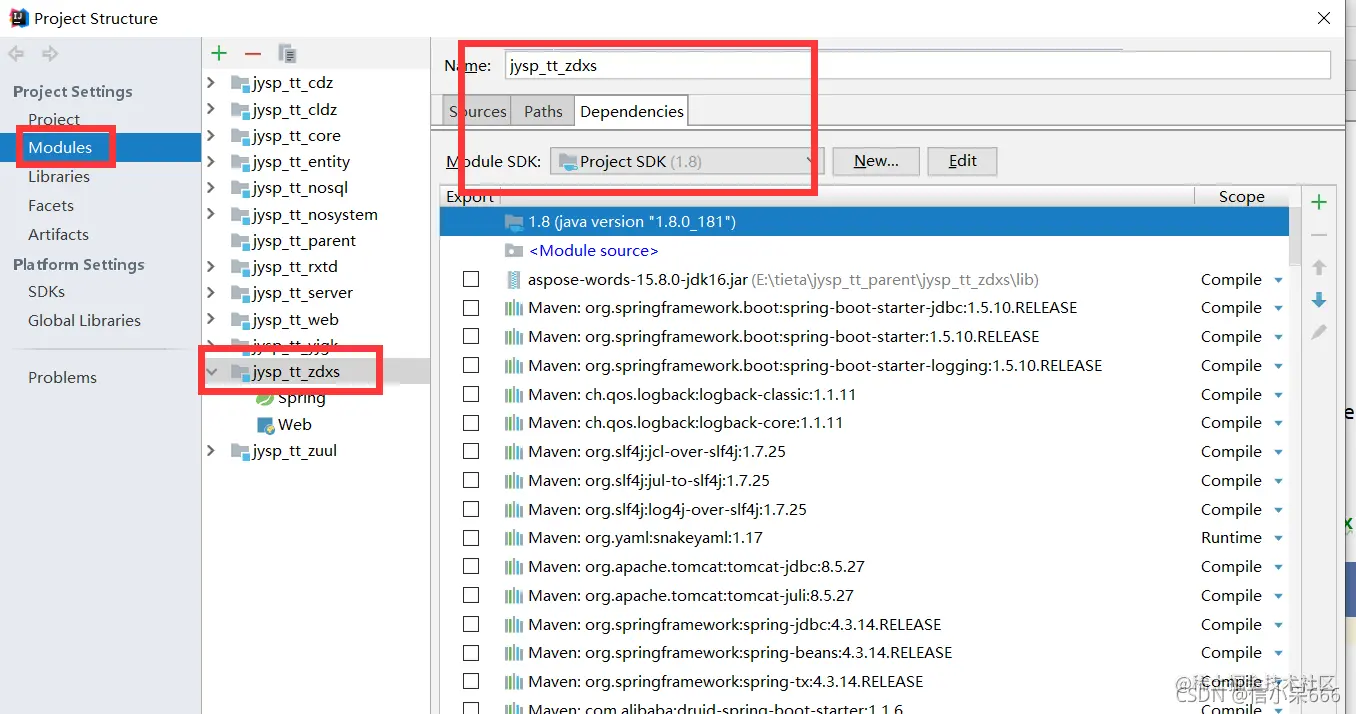Image resolution: width=1356 pixels, height=714 pixels.
Task: Expand the jysp_tt_zuul module
Action: (x=211, y=451)
